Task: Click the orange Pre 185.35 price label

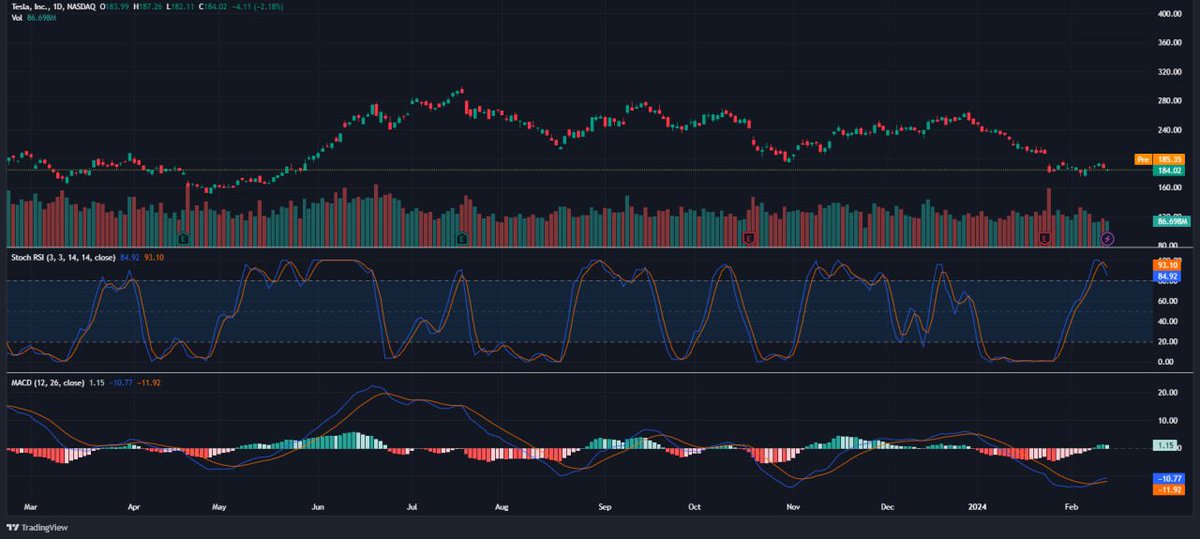Action: coord(1160,159)
